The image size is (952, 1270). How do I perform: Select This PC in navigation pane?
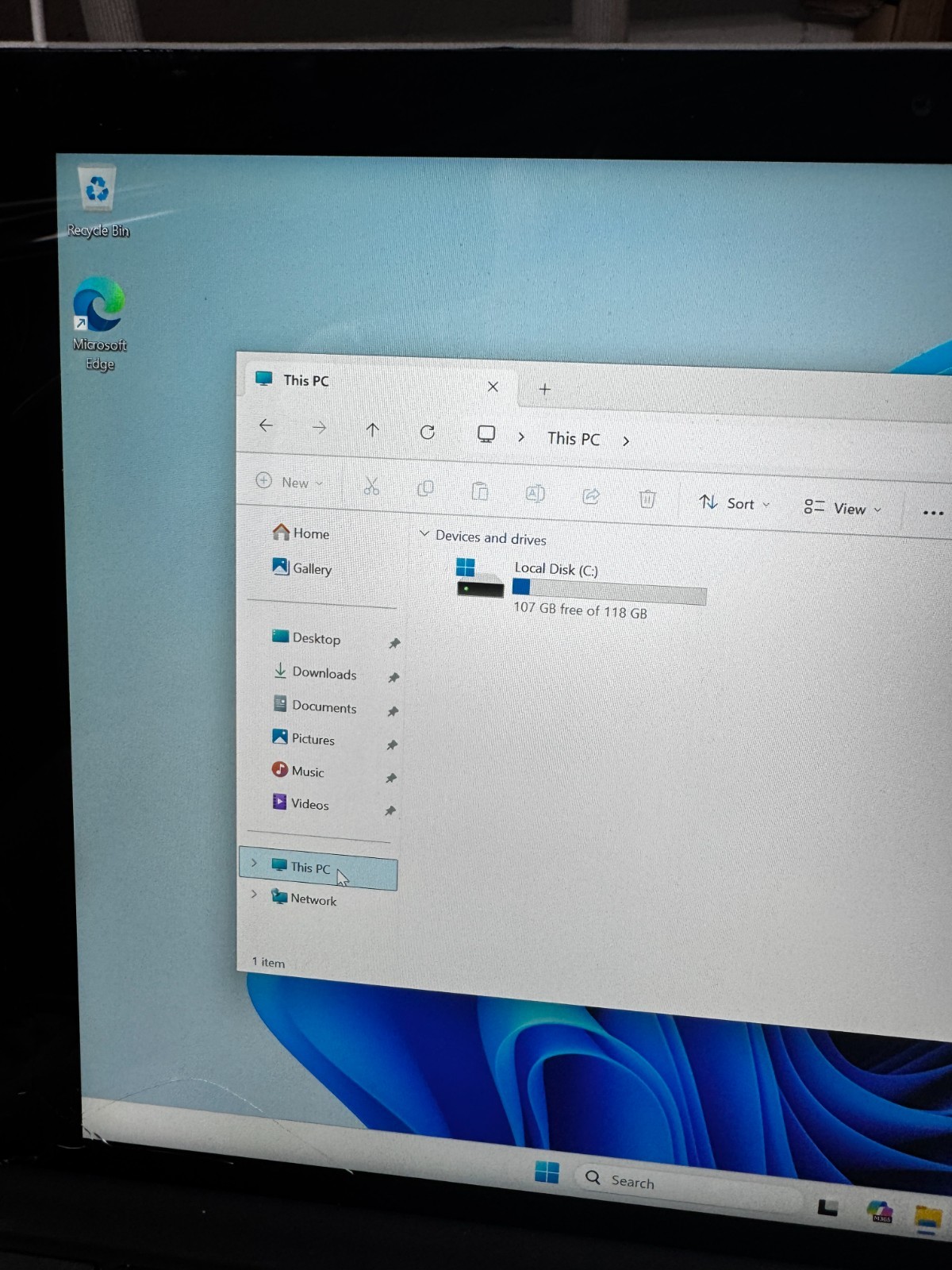point(318,868)
